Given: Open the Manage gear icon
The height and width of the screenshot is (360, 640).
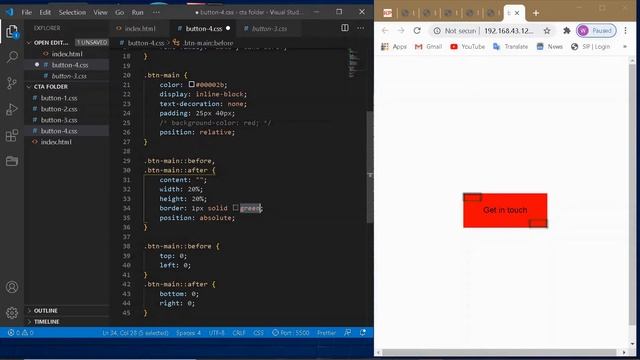Looking at the screenshot, I should [x=12, y=313].
